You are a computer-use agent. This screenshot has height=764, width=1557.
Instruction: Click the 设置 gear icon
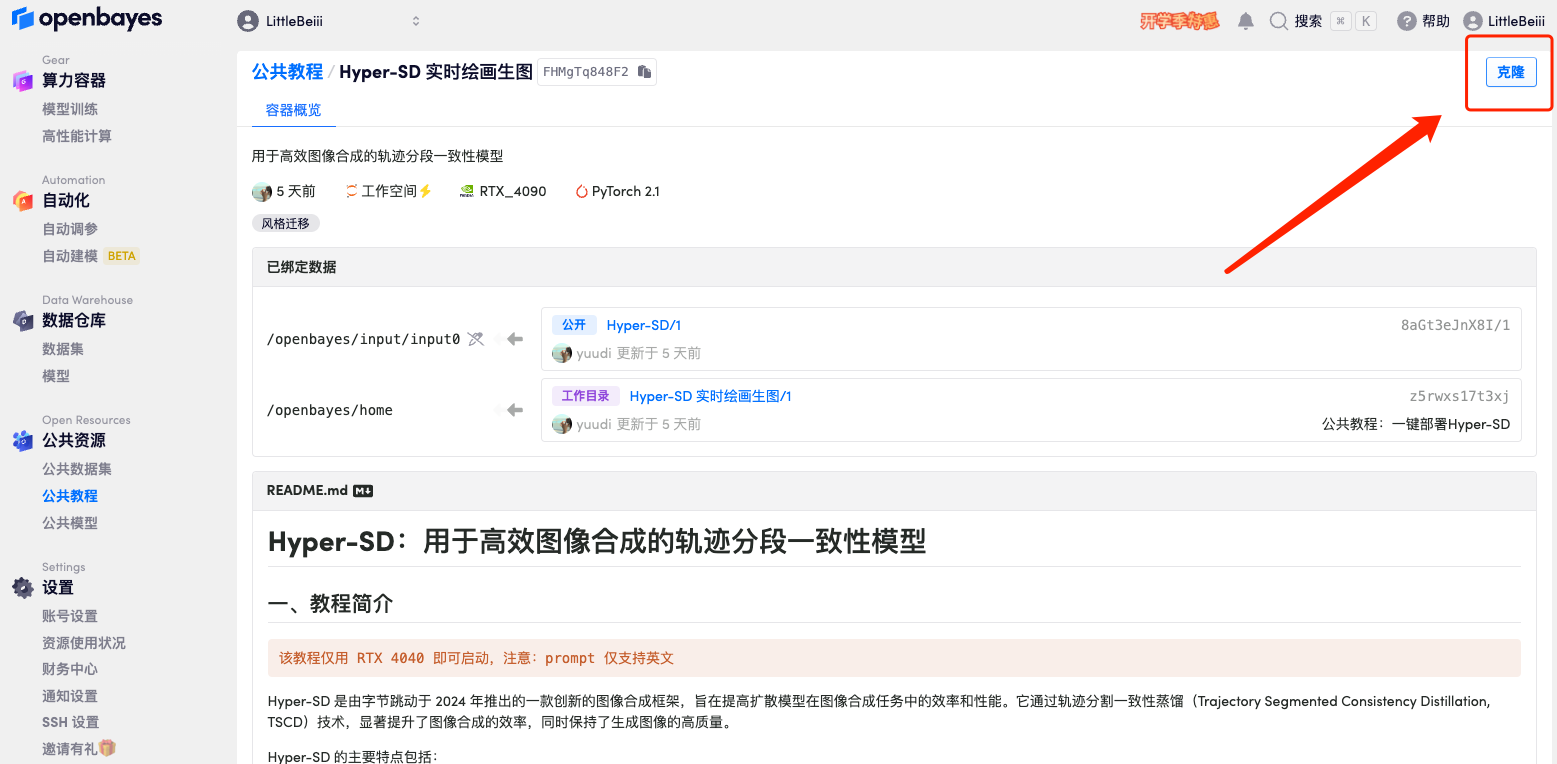(x=22, y=588)
